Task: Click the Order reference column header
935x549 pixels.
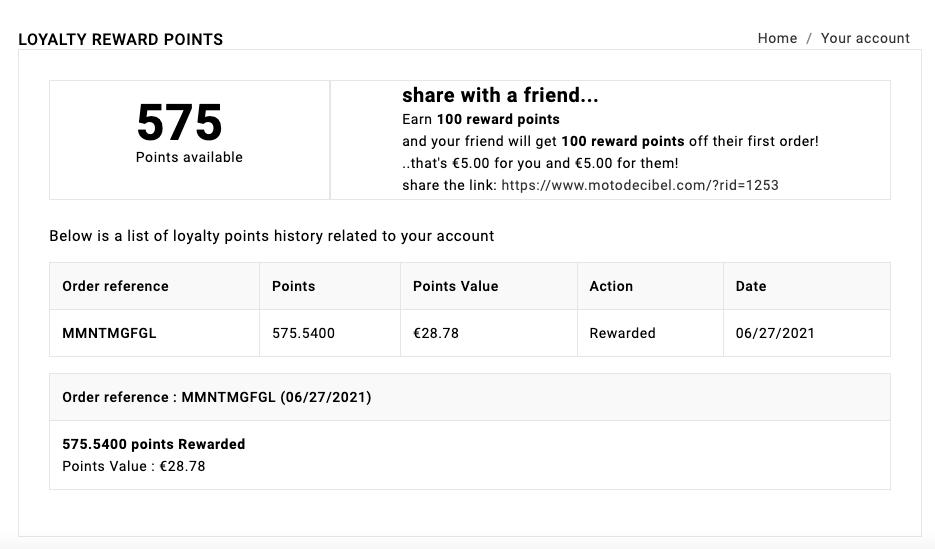Action: 115,286
